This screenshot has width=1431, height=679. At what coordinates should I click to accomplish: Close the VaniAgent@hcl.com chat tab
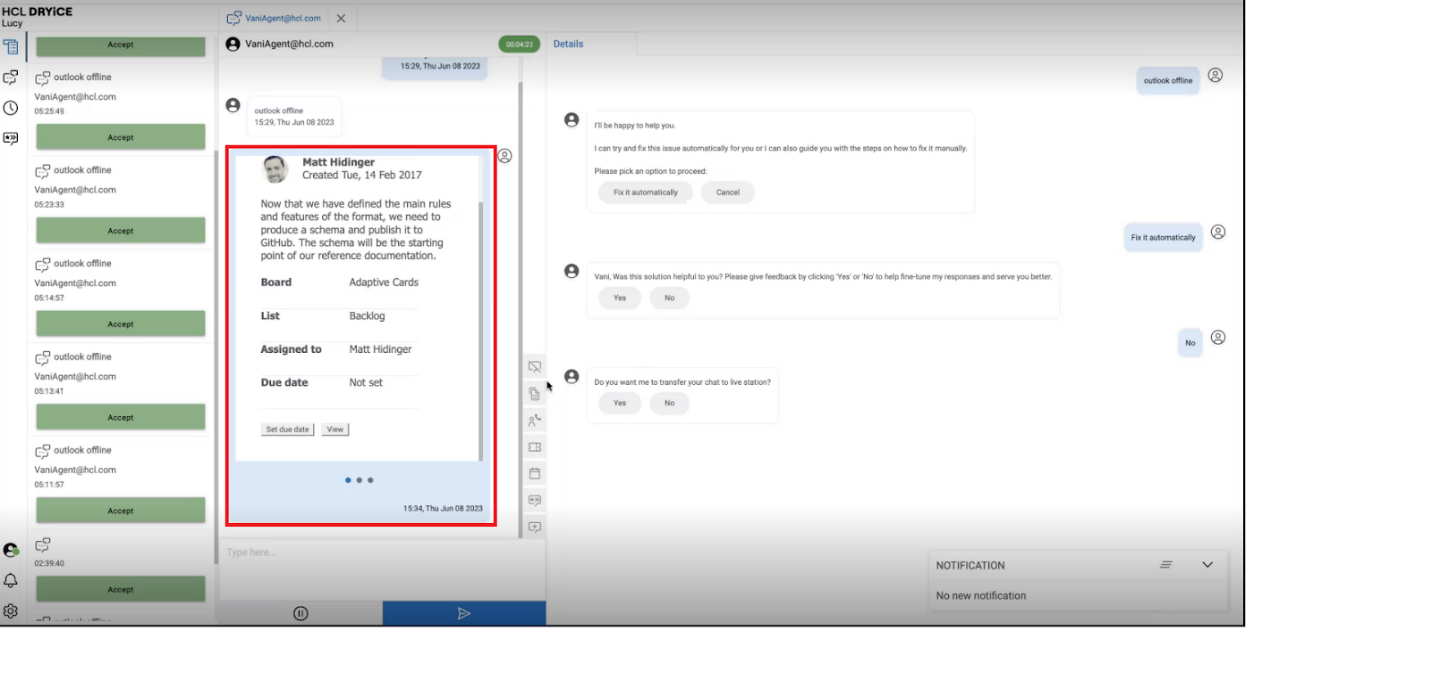click(341, 18)
